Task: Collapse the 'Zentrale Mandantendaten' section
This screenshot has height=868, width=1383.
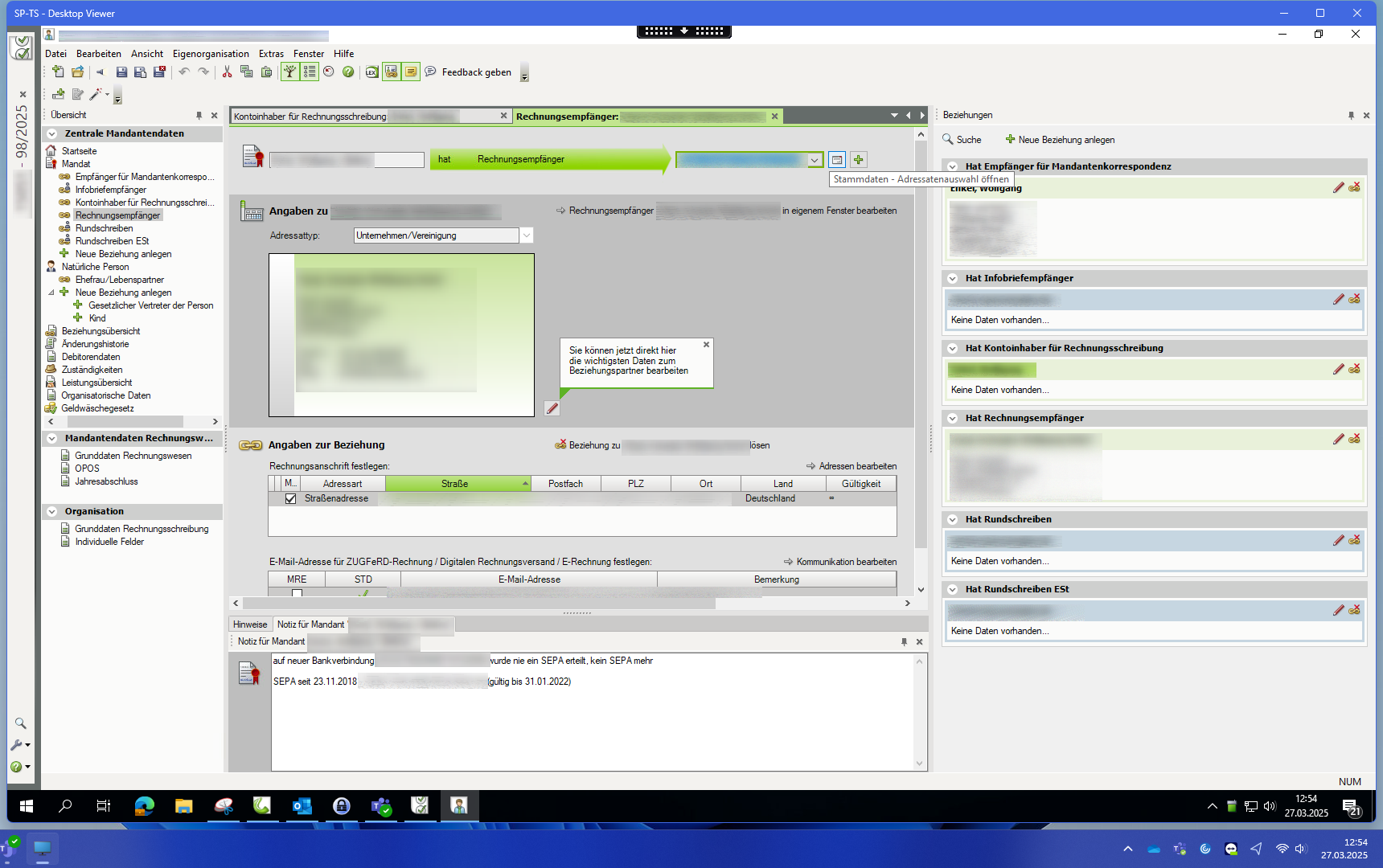Action: (x=52, y=134)
